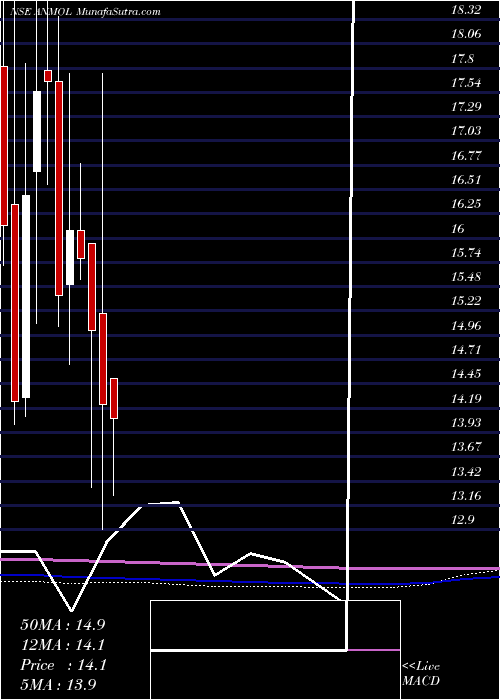Click the 13.93 price axis label

coord(466,423)
